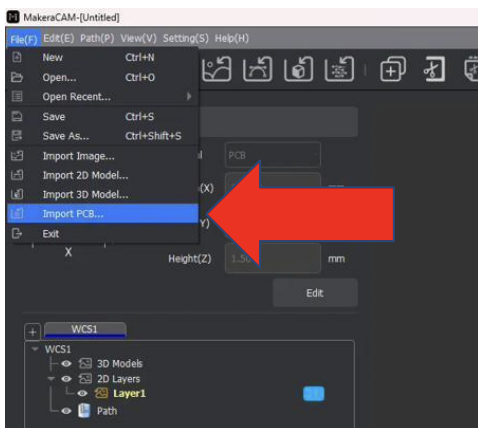Click the New file icon in menu

coord(17,57)
